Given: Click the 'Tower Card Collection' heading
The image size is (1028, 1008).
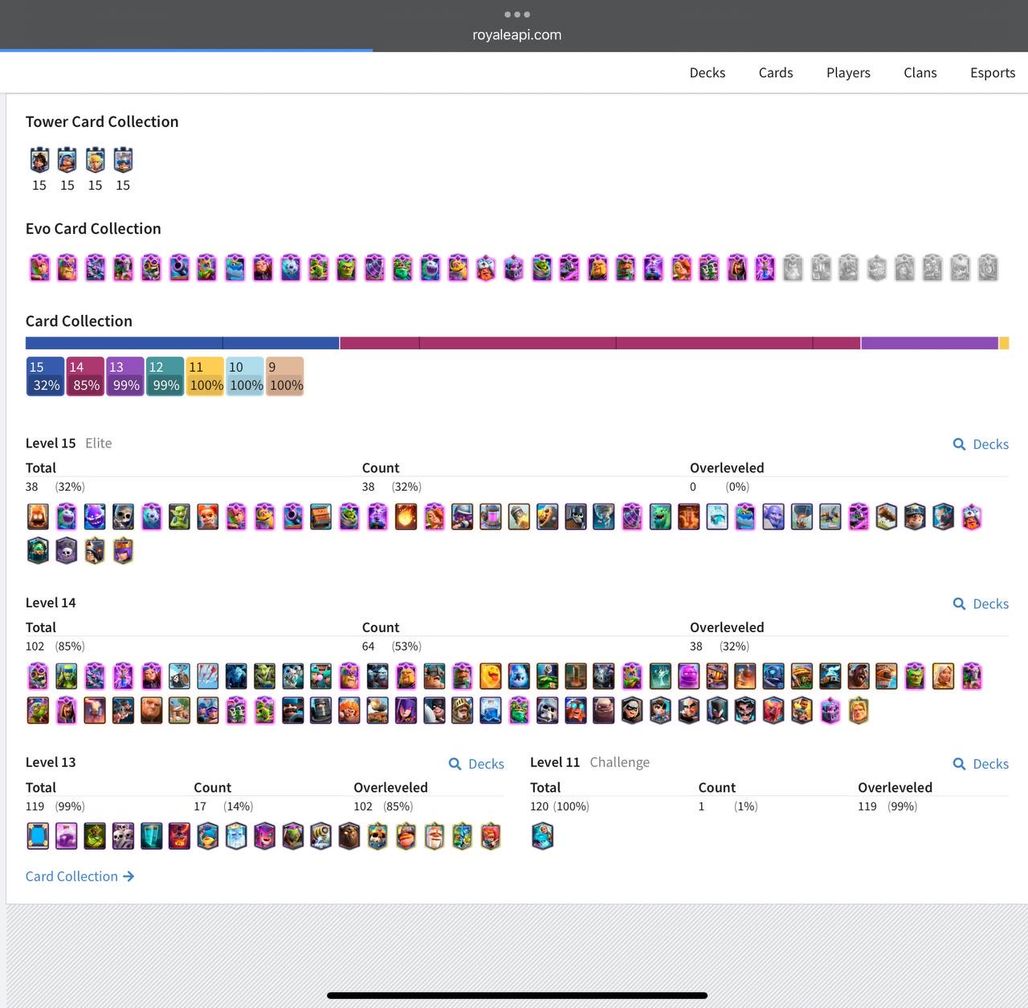Looking at the screenshot, I should (x=102, y=121).
